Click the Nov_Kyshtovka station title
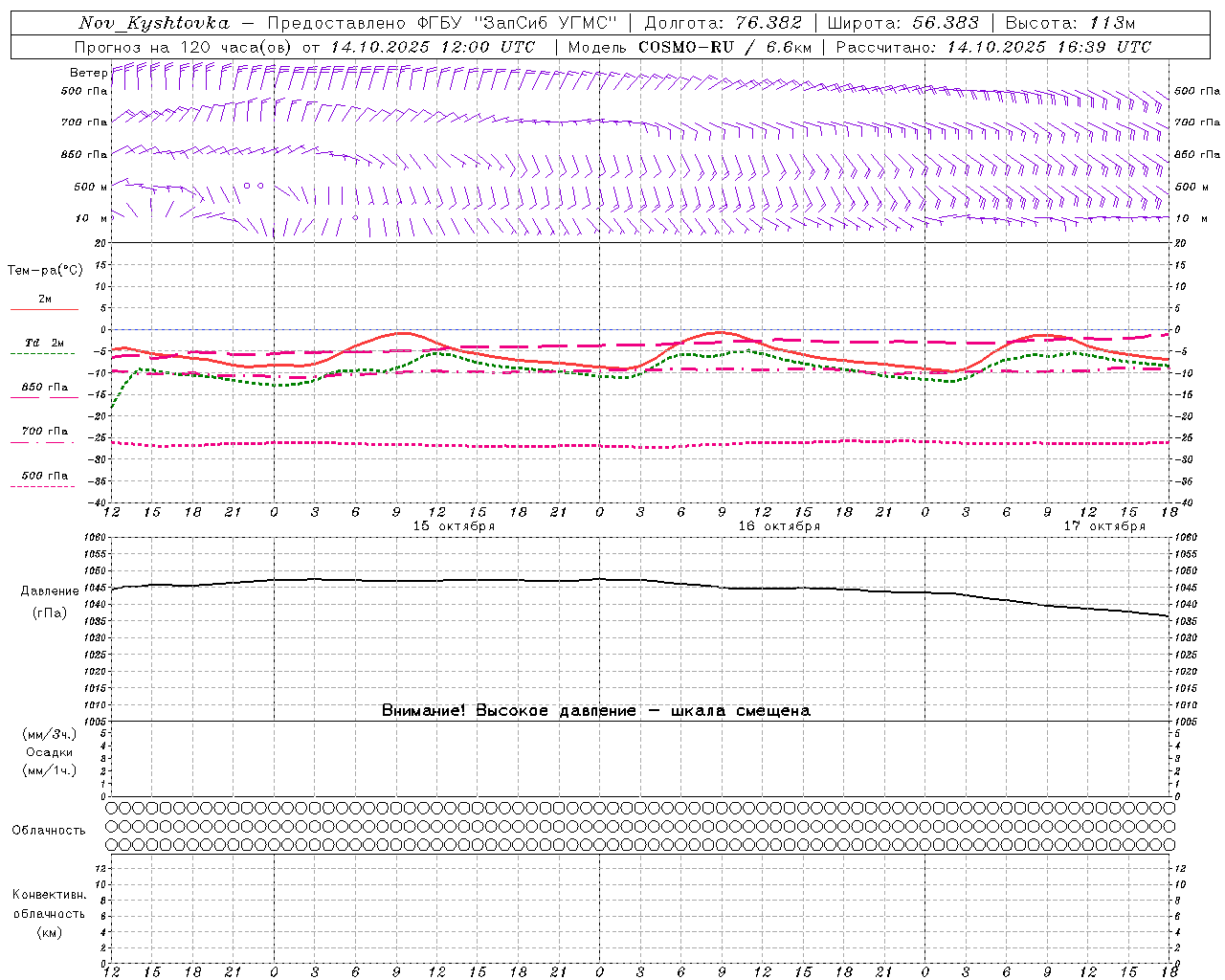 (154, 23)
